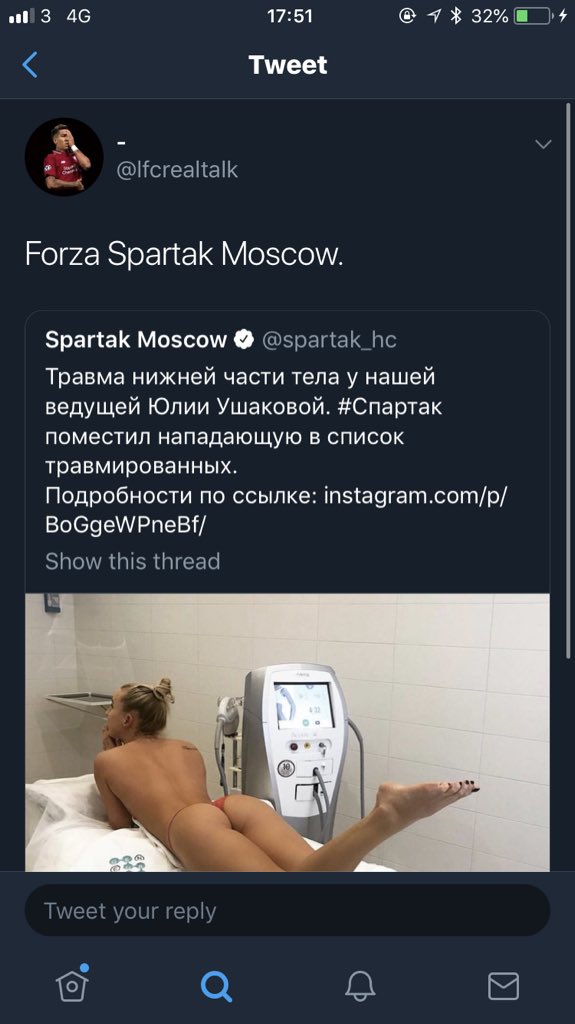Tap the @lfcrealtalk profile avatar
575x1024 pixels.
pyautogui.click(x=64, y=157)
